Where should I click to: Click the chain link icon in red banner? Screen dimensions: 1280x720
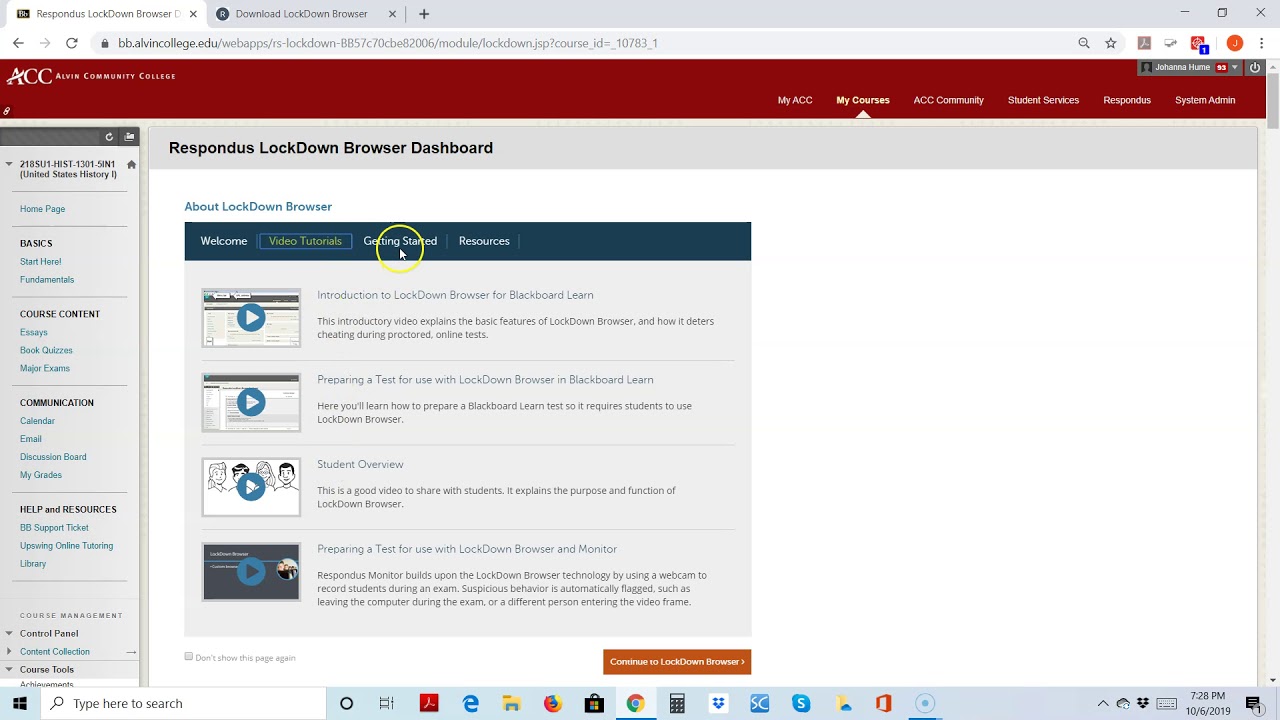[x=7, y=111]
